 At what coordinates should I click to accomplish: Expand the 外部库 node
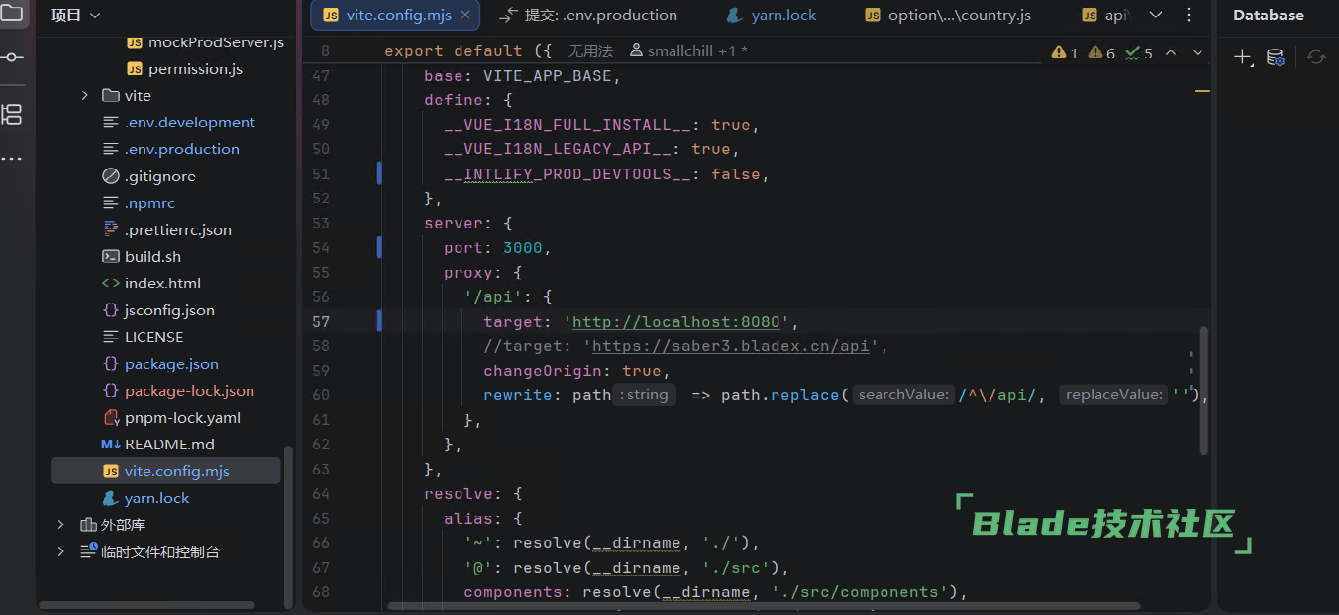pos(60,525)
